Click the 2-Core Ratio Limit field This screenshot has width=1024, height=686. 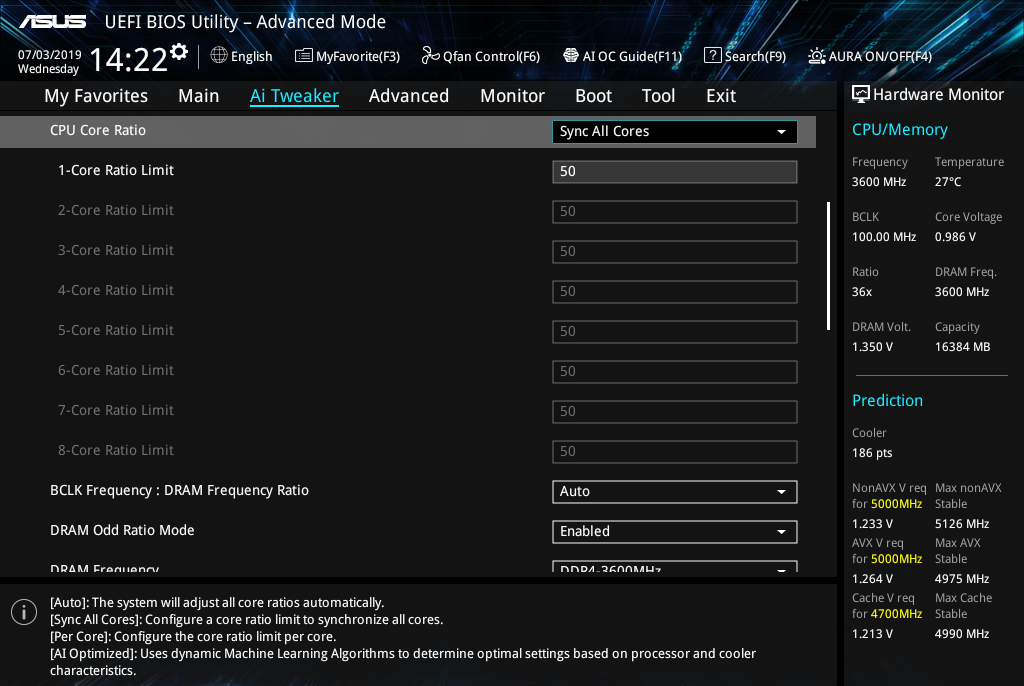[x=675, y=212]
